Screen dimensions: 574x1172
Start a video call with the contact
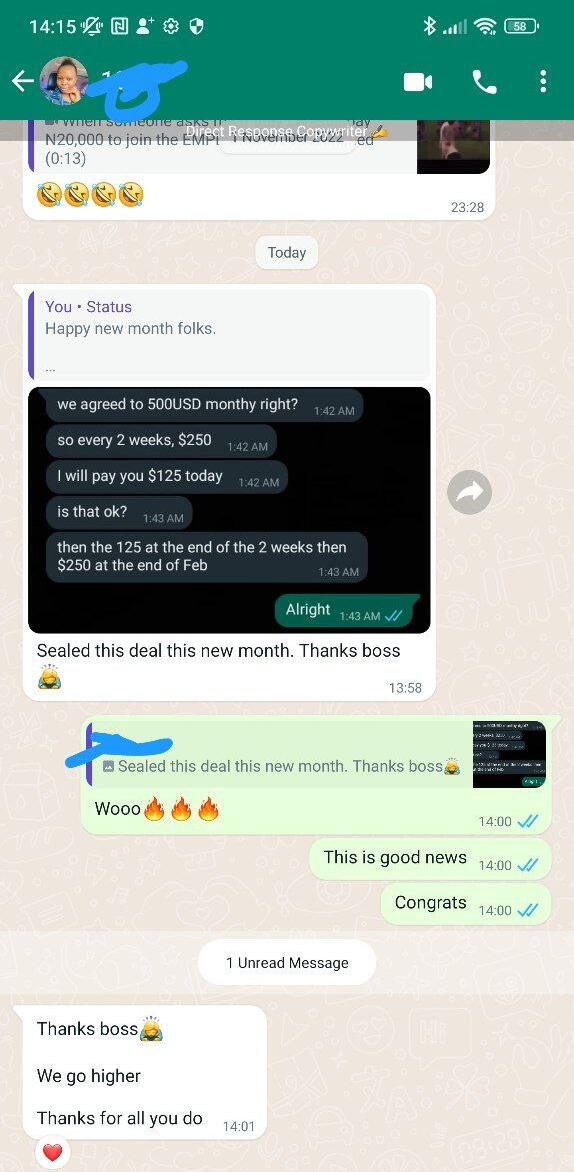tap(418, 82)
